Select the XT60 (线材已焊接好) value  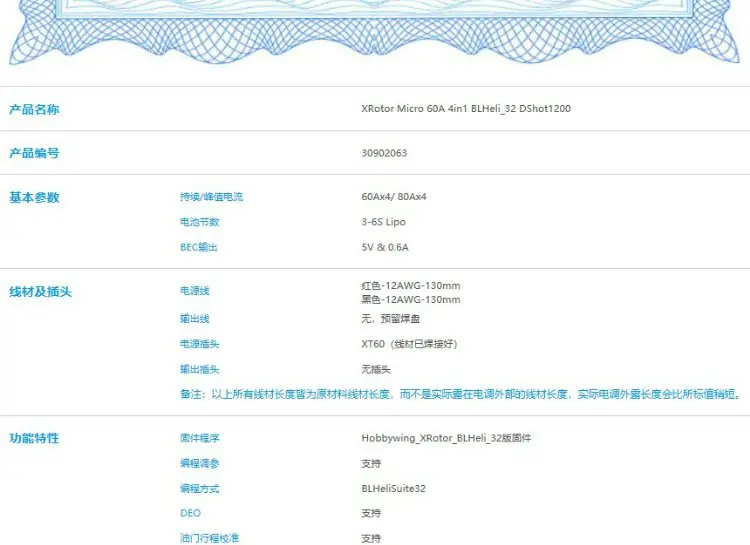(x=409, y=344)
